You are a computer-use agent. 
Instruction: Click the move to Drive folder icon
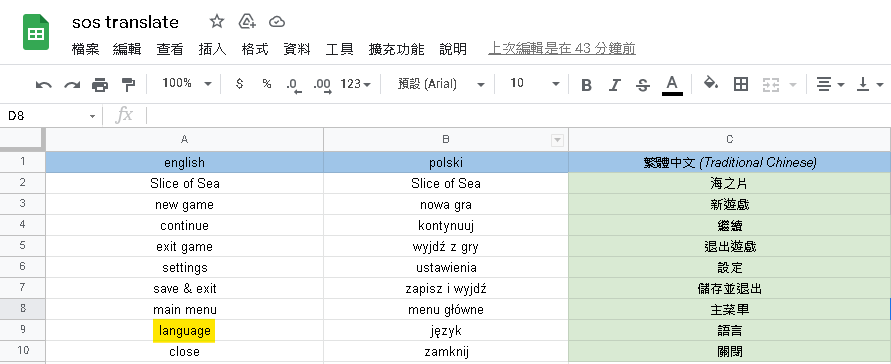[x=247, y=22]
